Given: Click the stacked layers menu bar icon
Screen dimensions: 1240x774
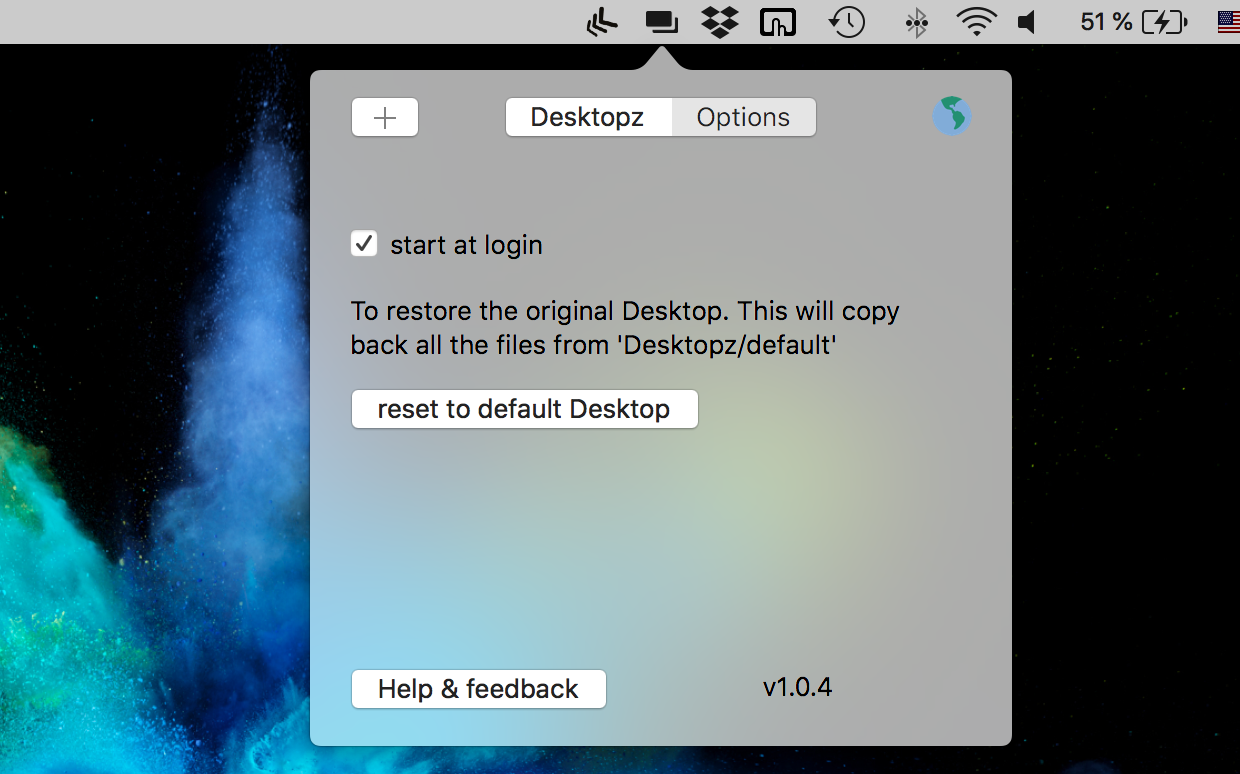Looking at the screenshot, I should click(x=602, y=21).
